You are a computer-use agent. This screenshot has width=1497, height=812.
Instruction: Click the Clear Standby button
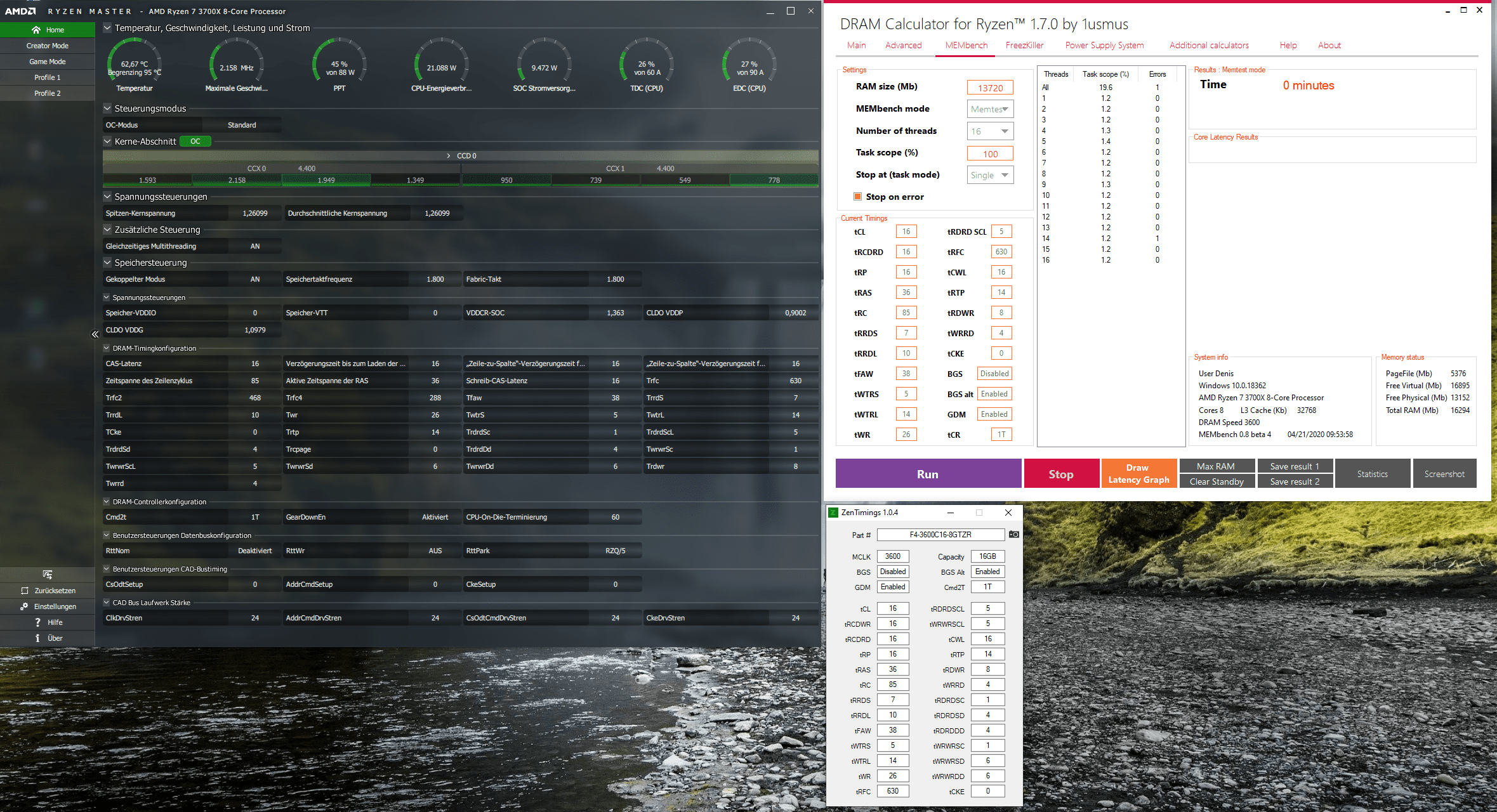click(x=1217, y=481)
